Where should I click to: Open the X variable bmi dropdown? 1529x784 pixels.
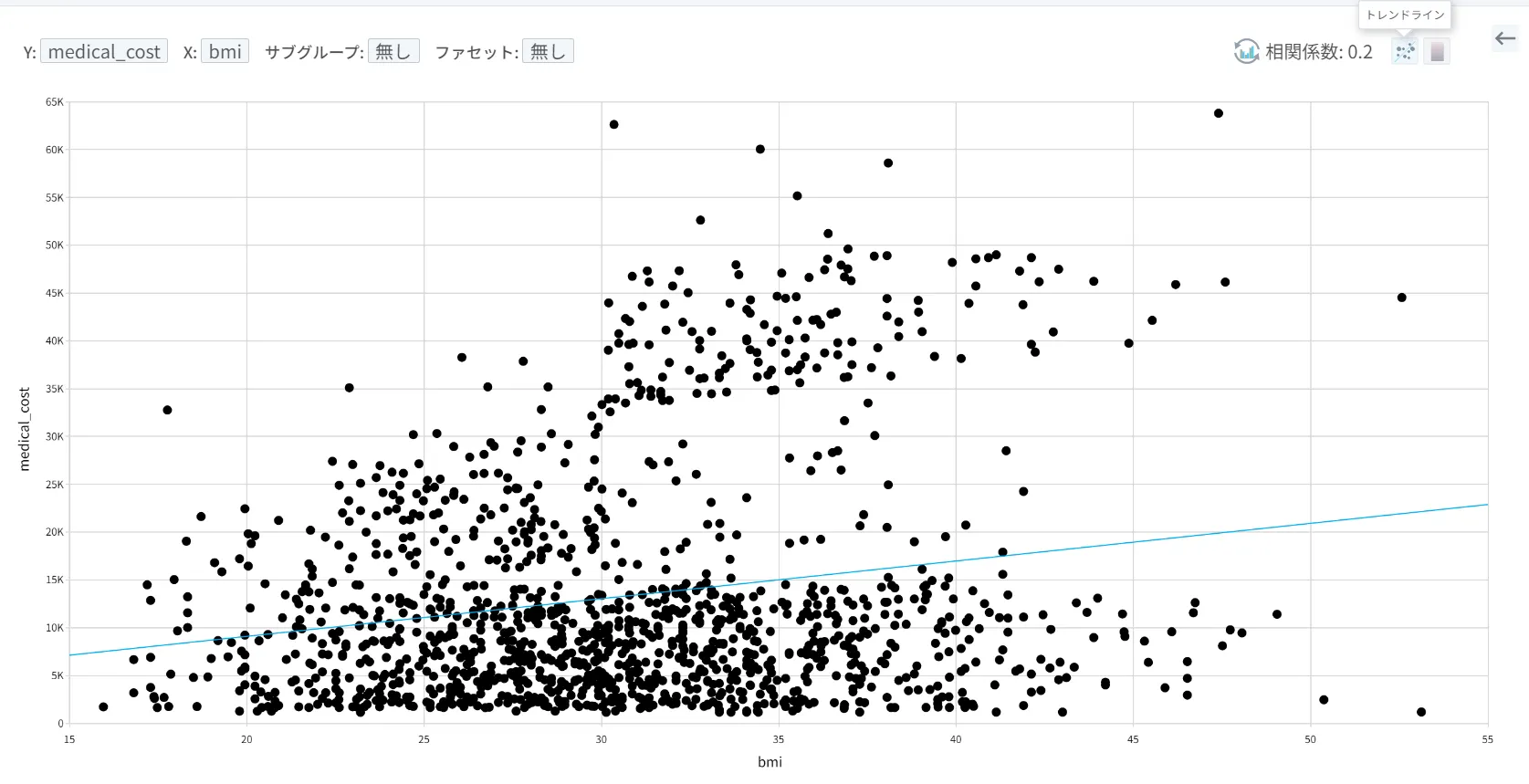(225, 52)
